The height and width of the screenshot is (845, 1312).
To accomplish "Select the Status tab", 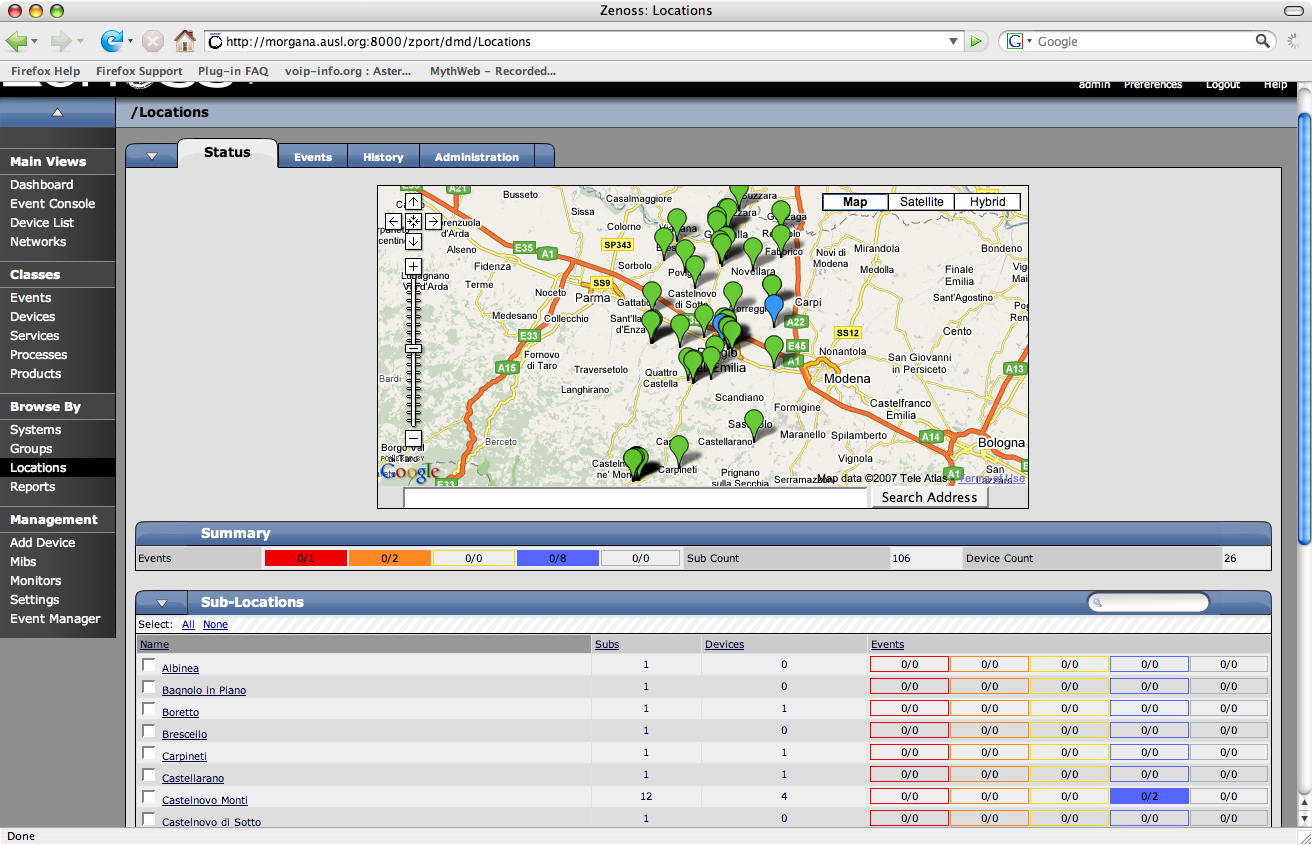I will 227,153.
